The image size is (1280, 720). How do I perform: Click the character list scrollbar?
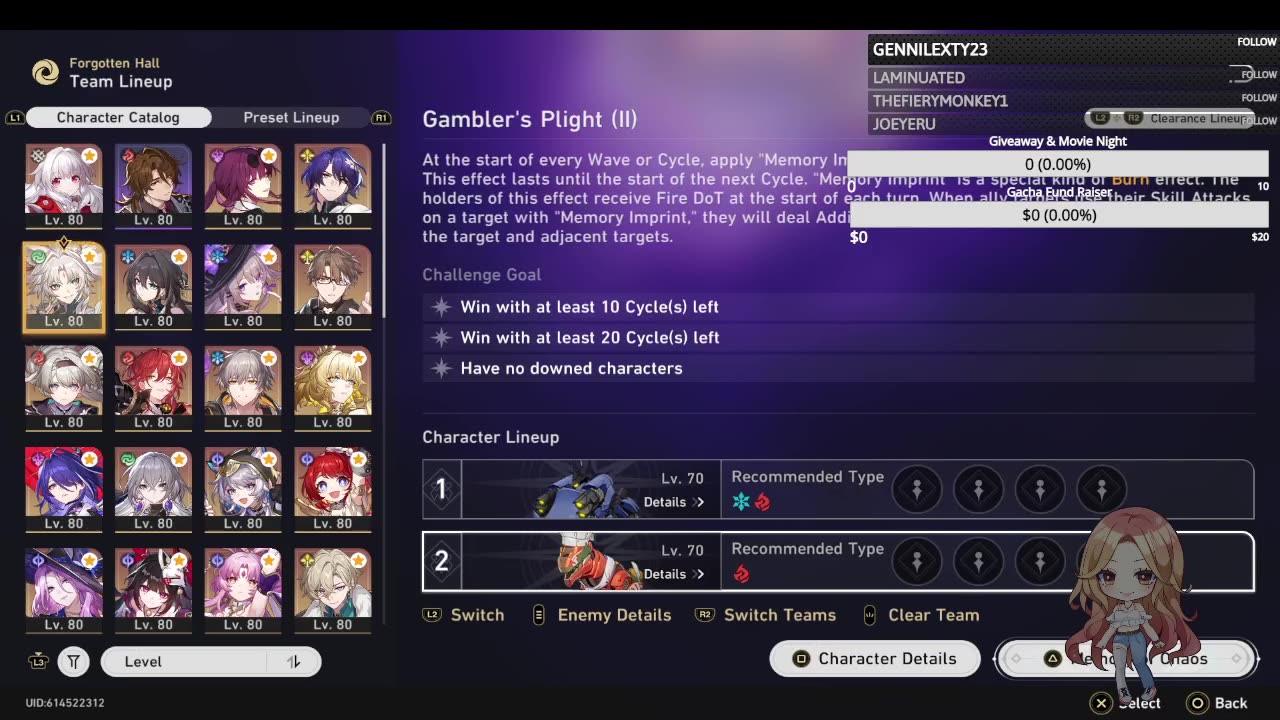[385, 230]
